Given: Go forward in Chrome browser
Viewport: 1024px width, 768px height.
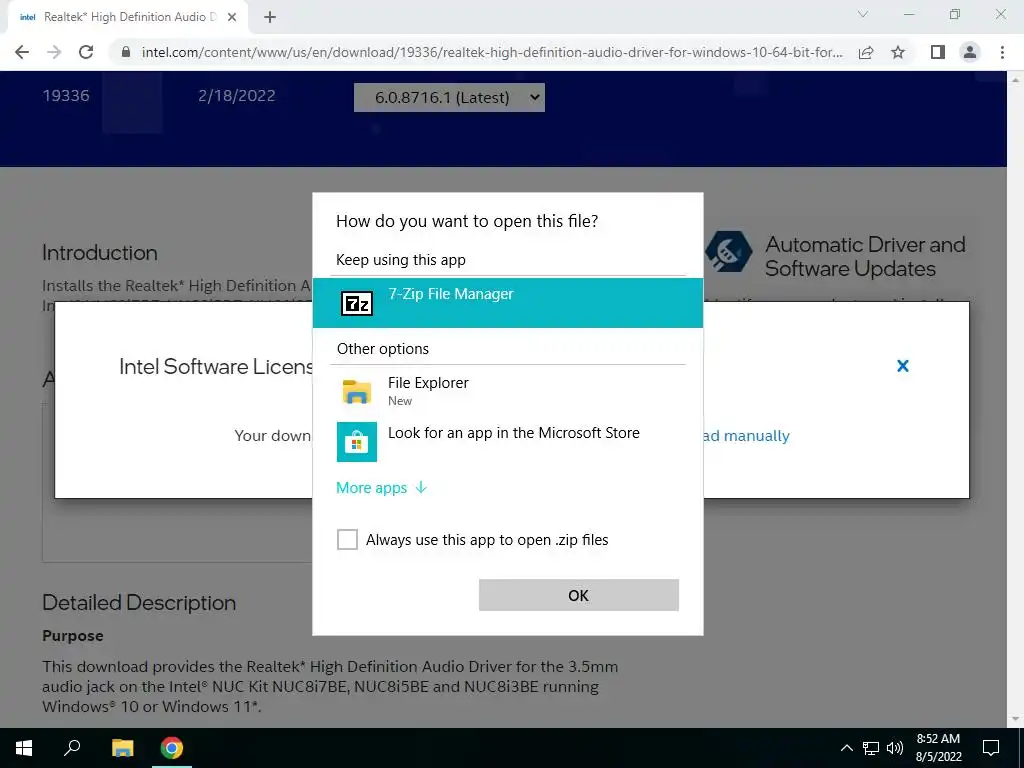Looking at the screenshot, I should tap(54, 52).
